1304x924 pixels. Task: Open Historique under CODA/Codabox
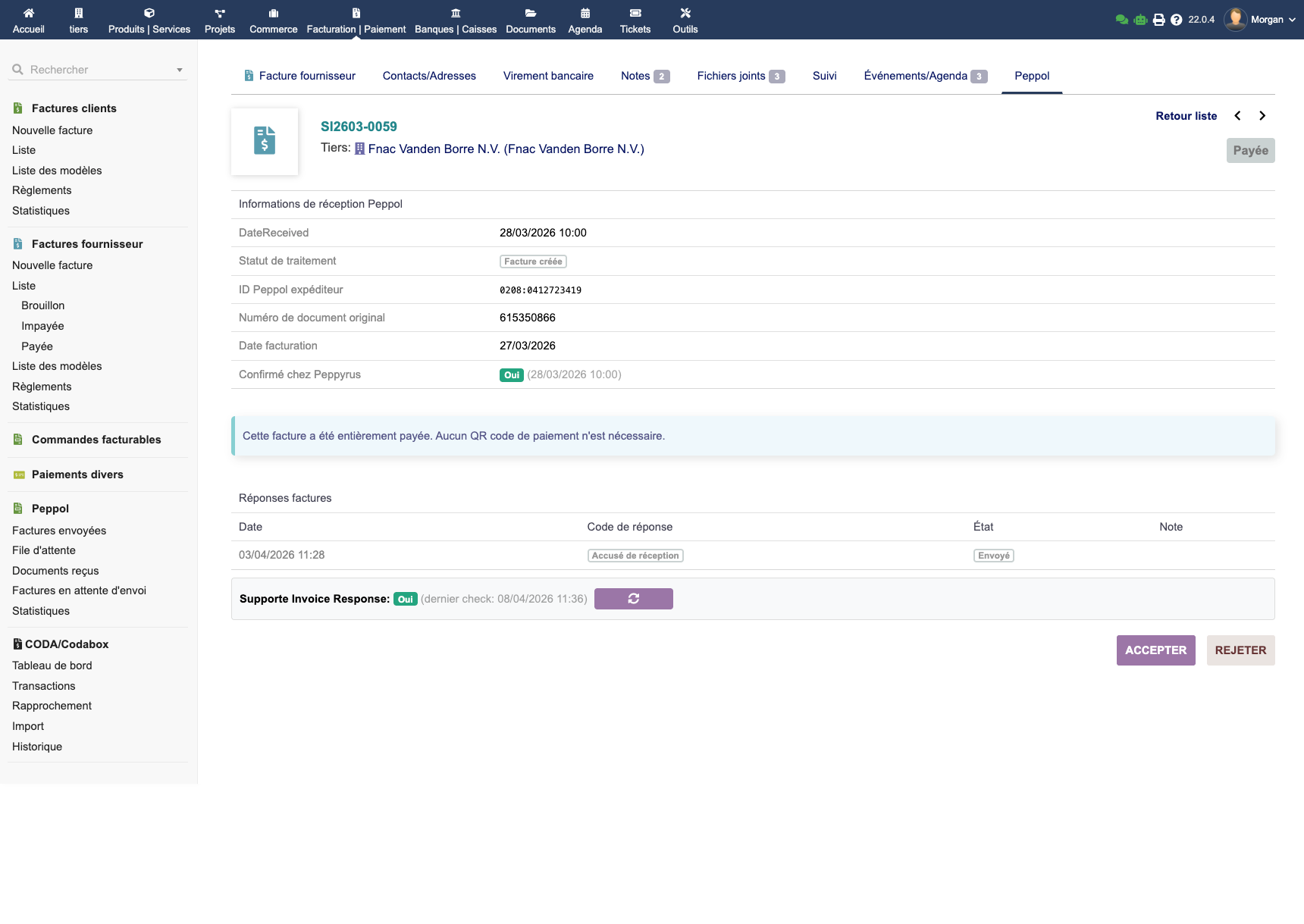point(37,747)
